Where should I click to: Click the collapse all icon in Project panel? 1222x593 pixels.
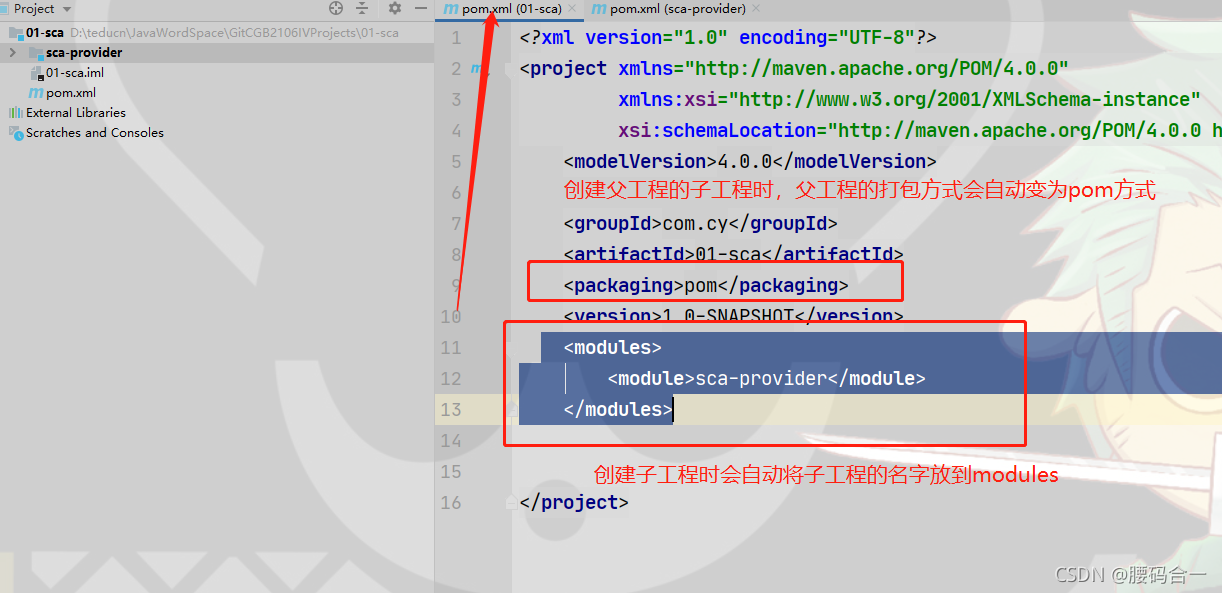pyautogui.click(x=362, y=8)
